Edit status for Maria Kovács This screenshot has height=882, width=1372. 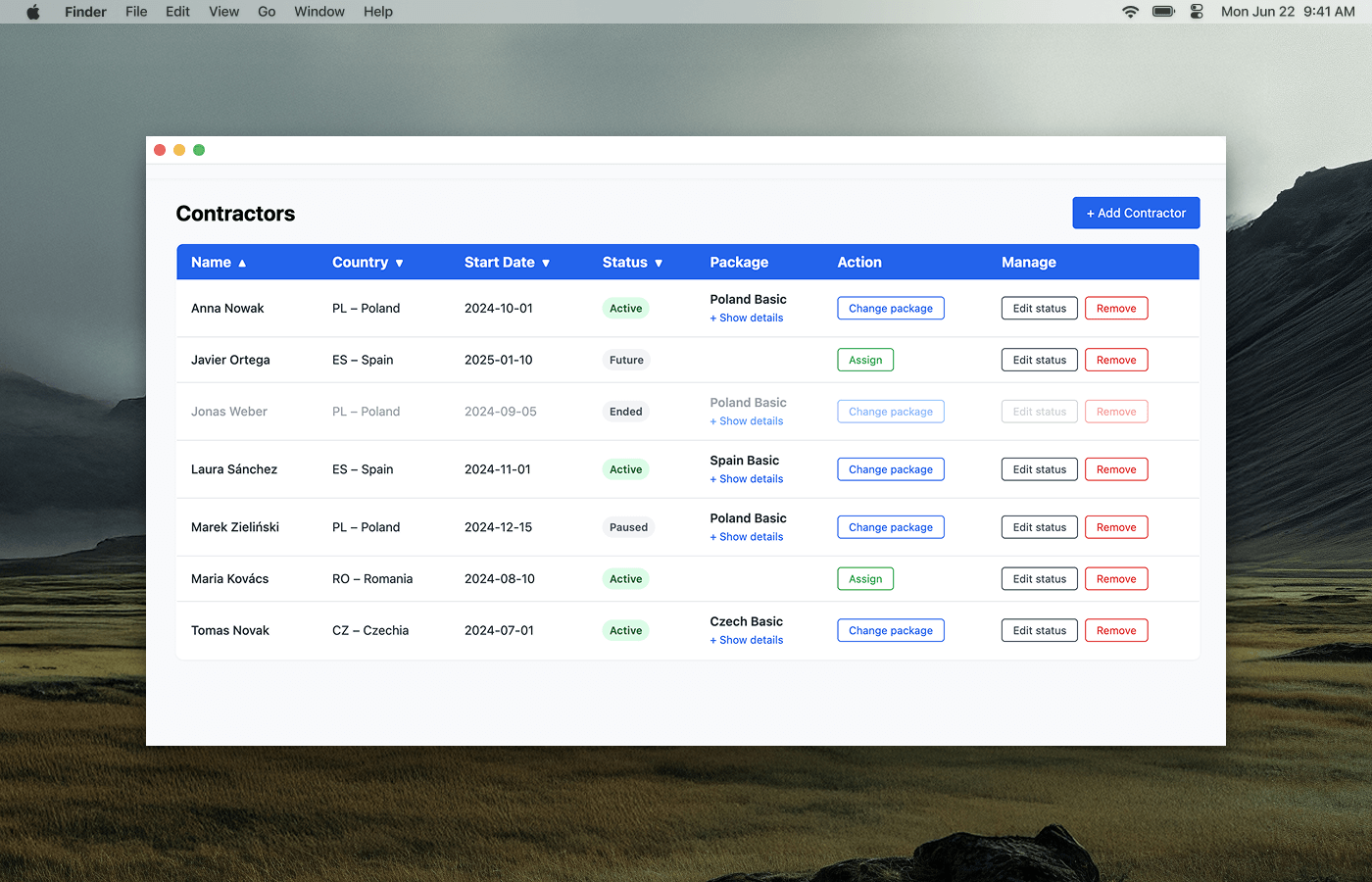click(1039, 579)
